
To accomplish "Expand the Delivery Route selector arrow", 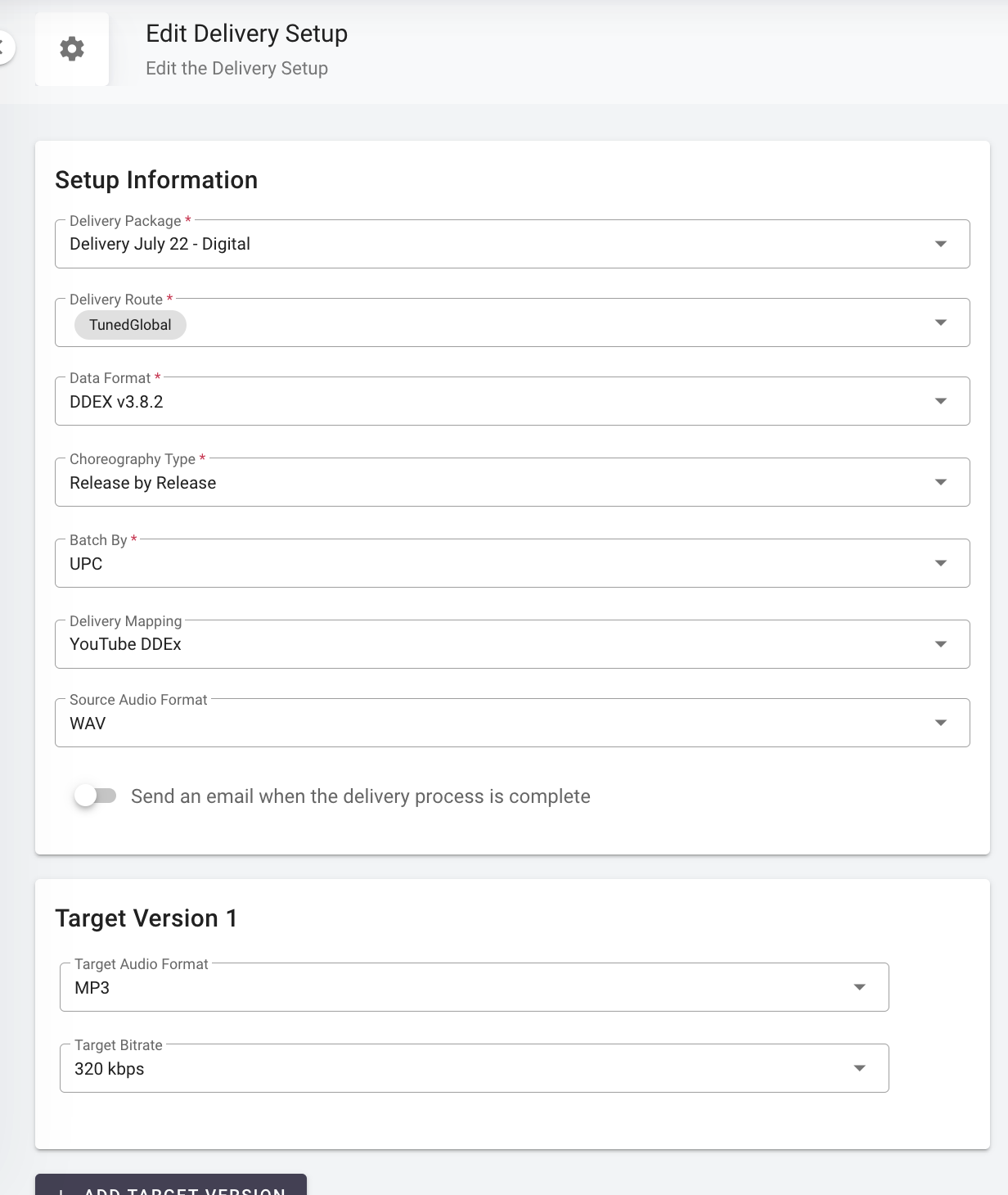I will click(940, 322).
